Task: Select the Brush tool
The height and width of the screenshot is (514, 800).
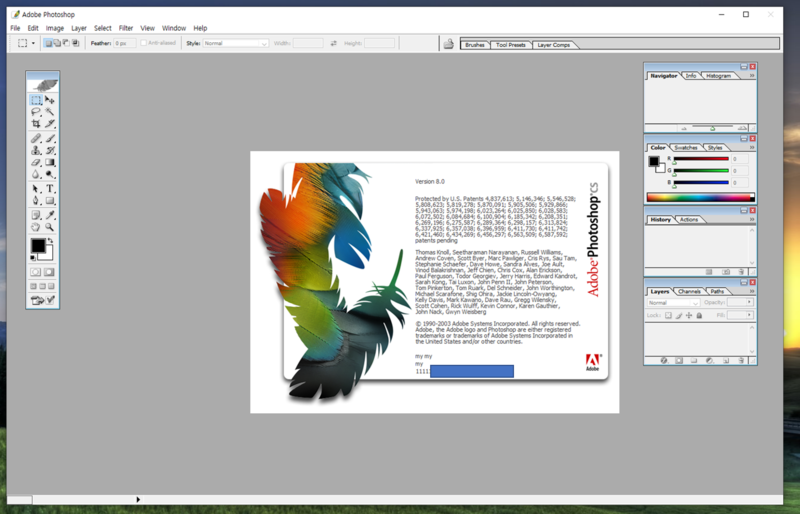Action: (50, 138)
